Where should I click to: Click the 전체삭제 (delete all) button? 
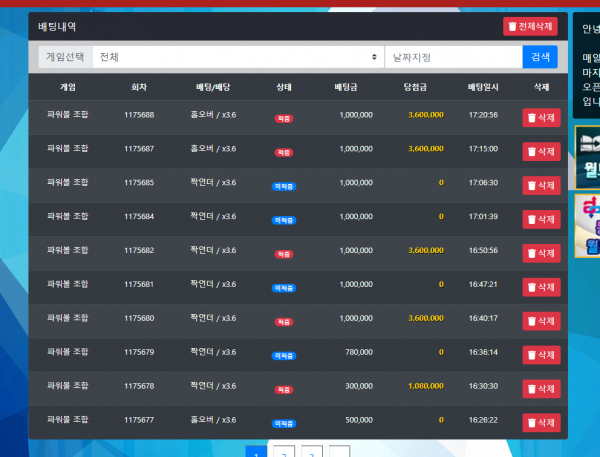(530, 27)
